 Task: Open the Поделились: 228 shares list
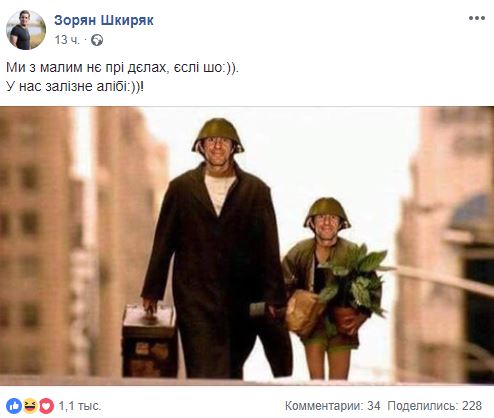(434, 406)
